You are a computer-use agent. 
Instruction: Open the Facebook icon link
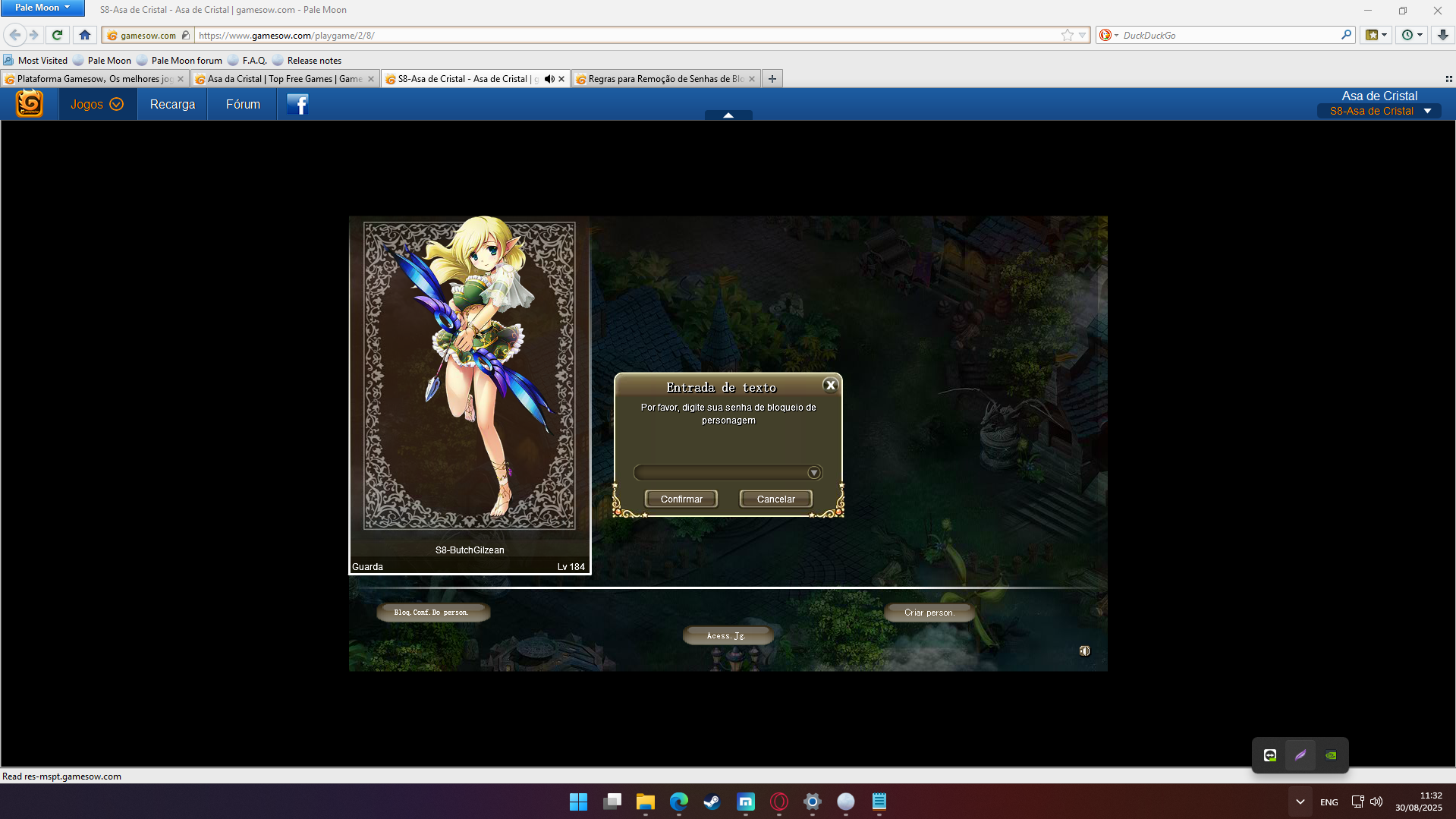(x=297, y=105)
